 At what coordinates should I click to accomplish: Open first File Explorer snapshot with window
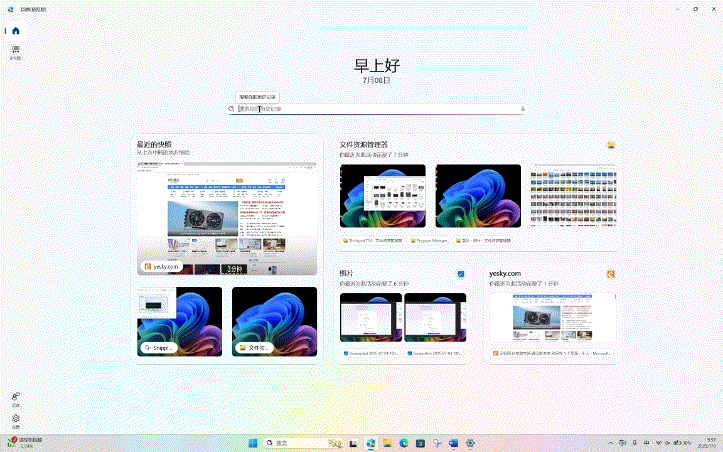click(383, 196)
